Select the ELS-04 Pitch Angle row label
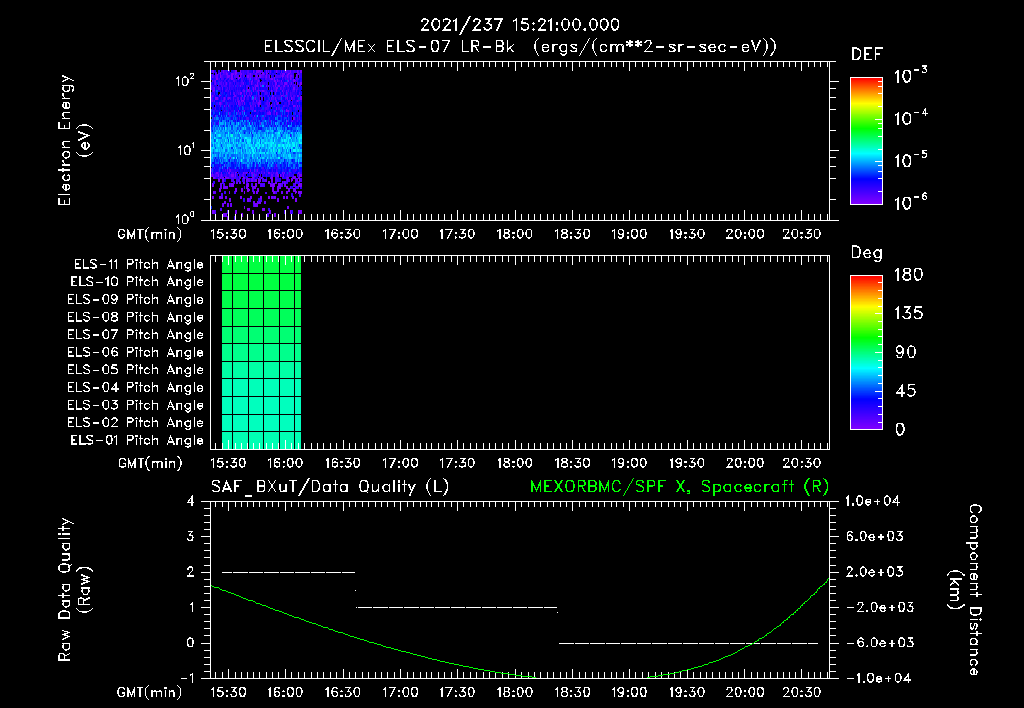Image resolution: width=1024 pixels, height=708 pixels. (135, 387)
